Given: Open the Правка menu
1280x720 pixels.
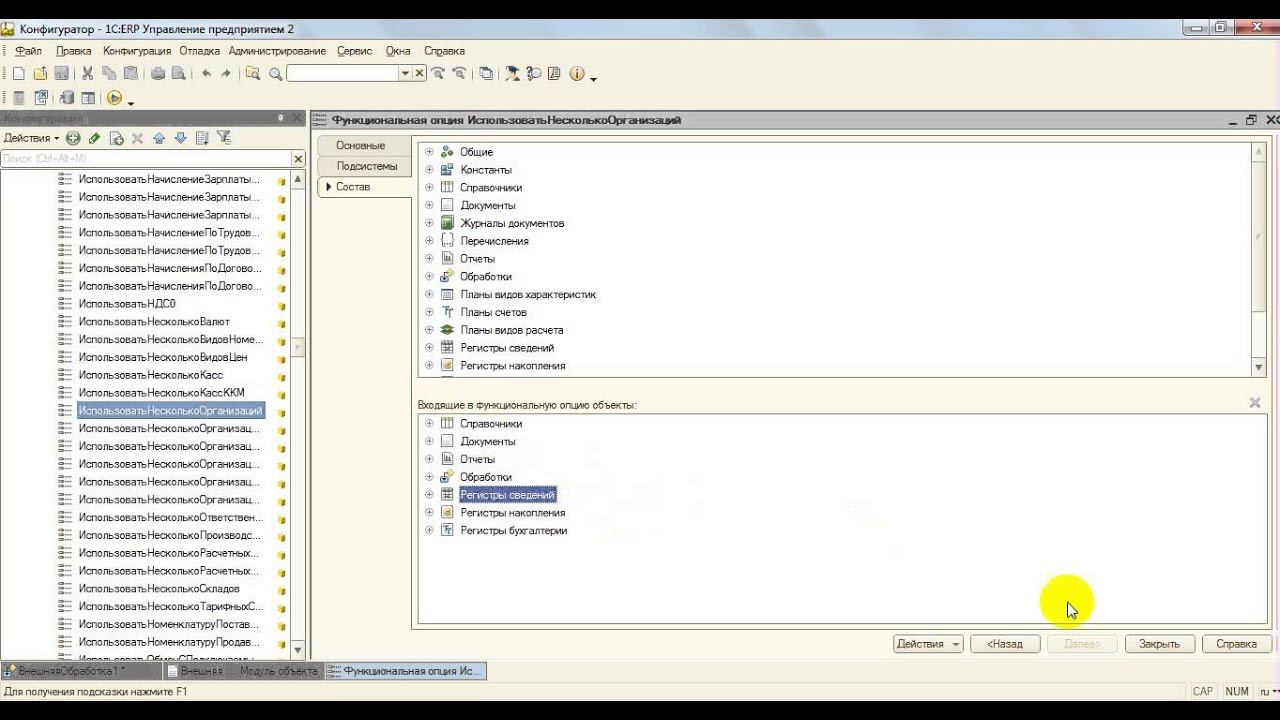Looking at the screenshot, I should [x=74, y=51].
